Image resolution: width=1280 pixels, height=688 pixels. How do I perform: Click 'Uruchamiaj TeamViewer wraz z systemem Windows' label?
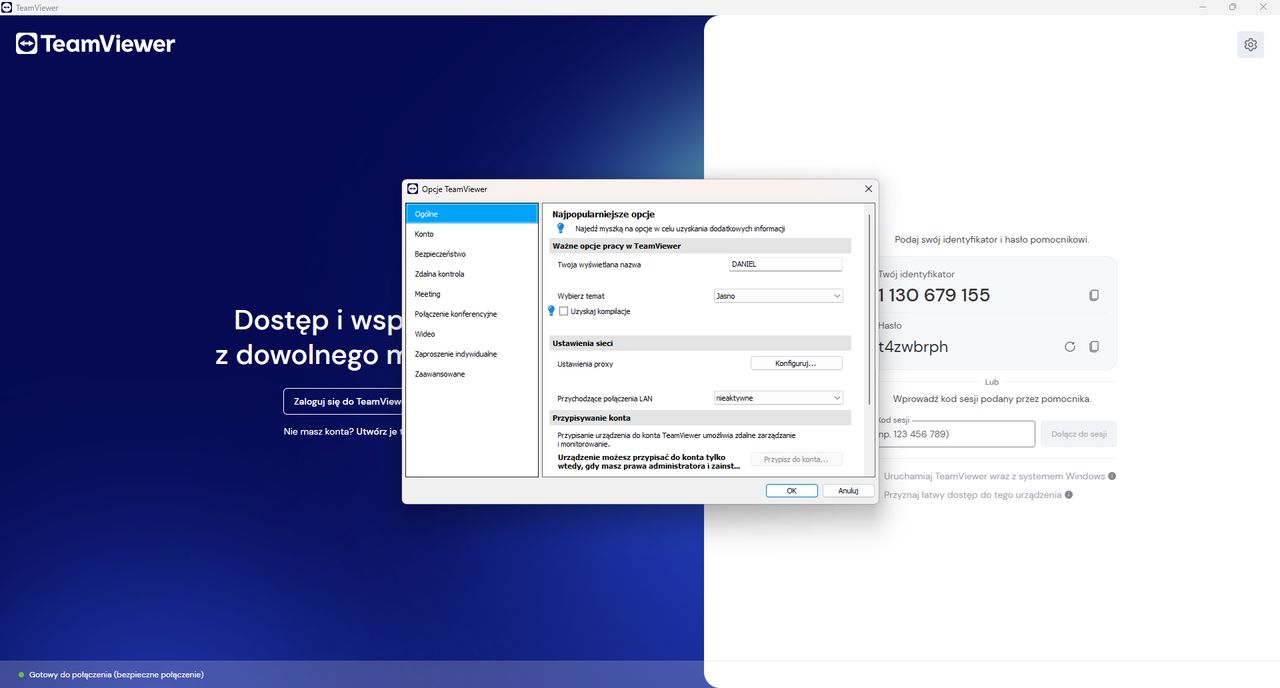pyautogui.click(x=994, y=476)
